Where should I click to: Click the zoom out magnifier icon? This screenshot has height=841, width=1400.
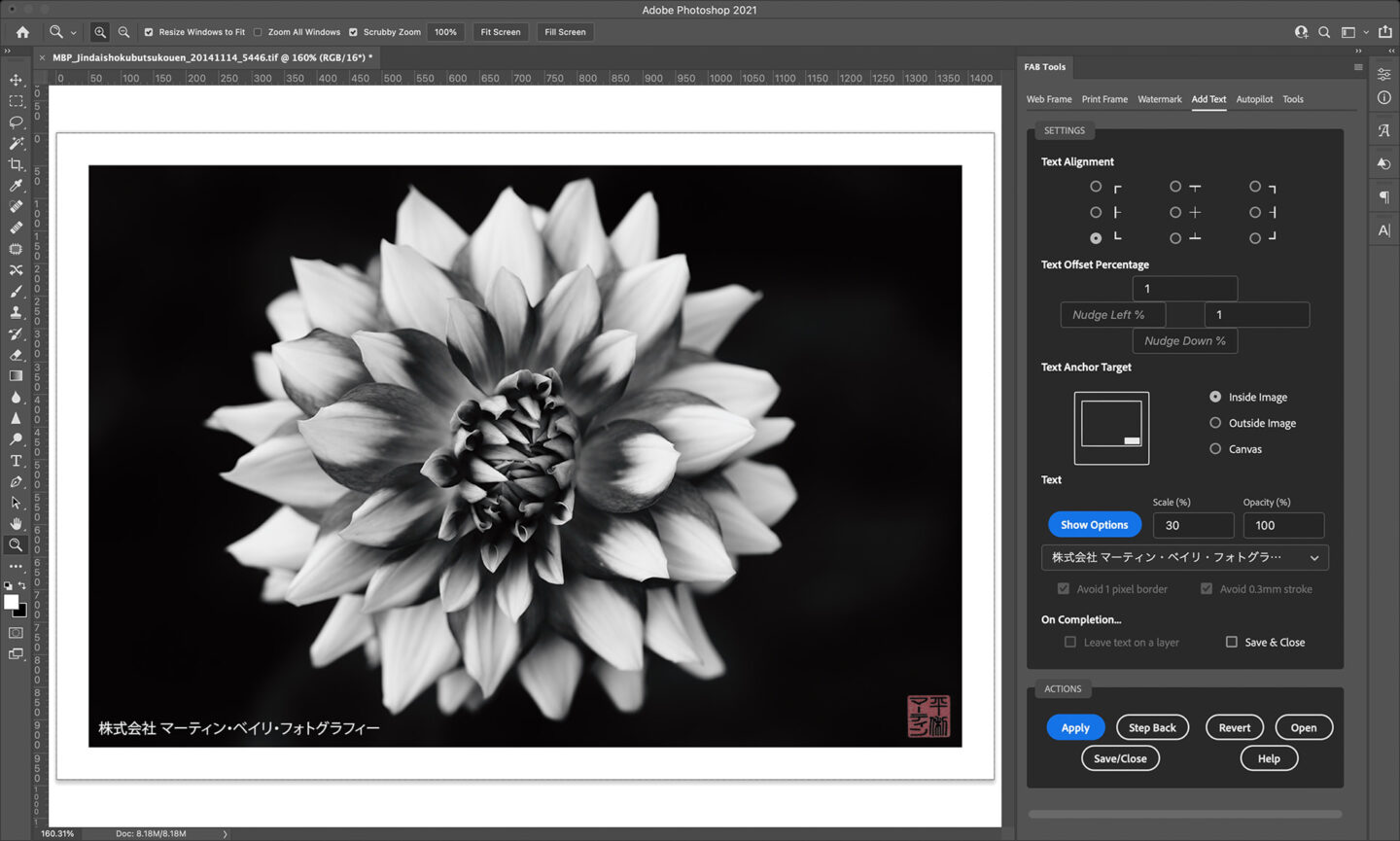pyautogui.click(x=123, y=32)
